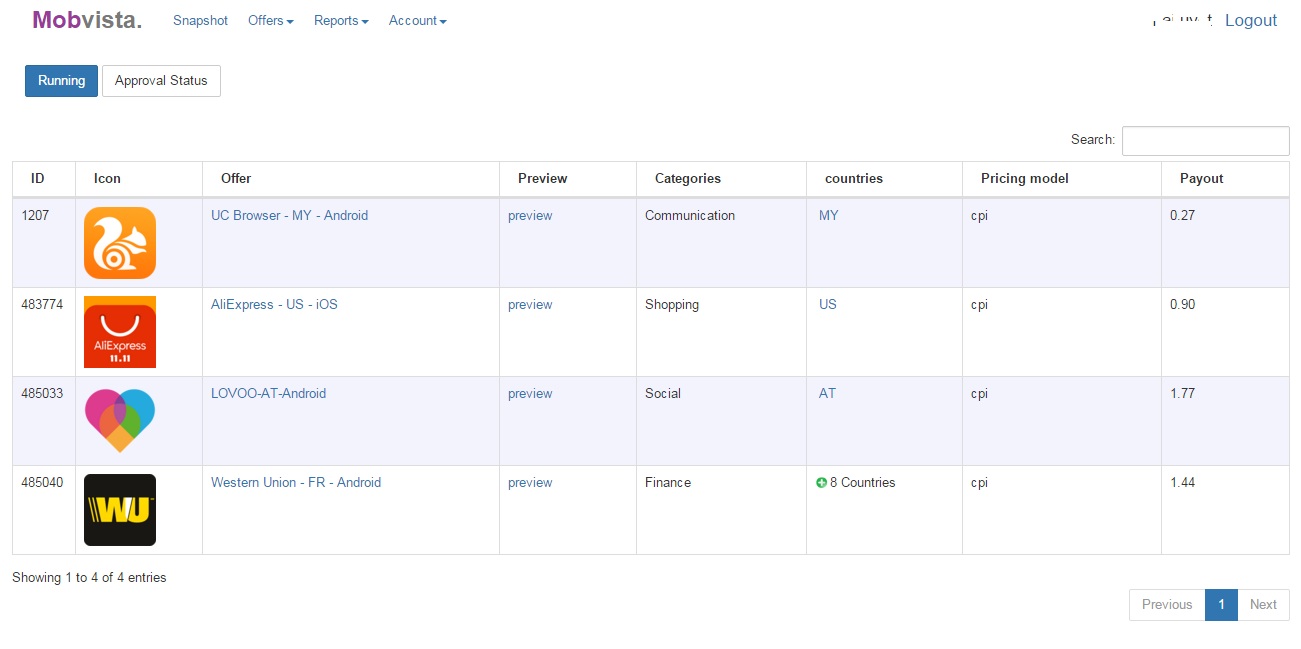The image size is (1301, 649).
Task: Click the Western Union WU icon
Action: click(x=120, y=510)
